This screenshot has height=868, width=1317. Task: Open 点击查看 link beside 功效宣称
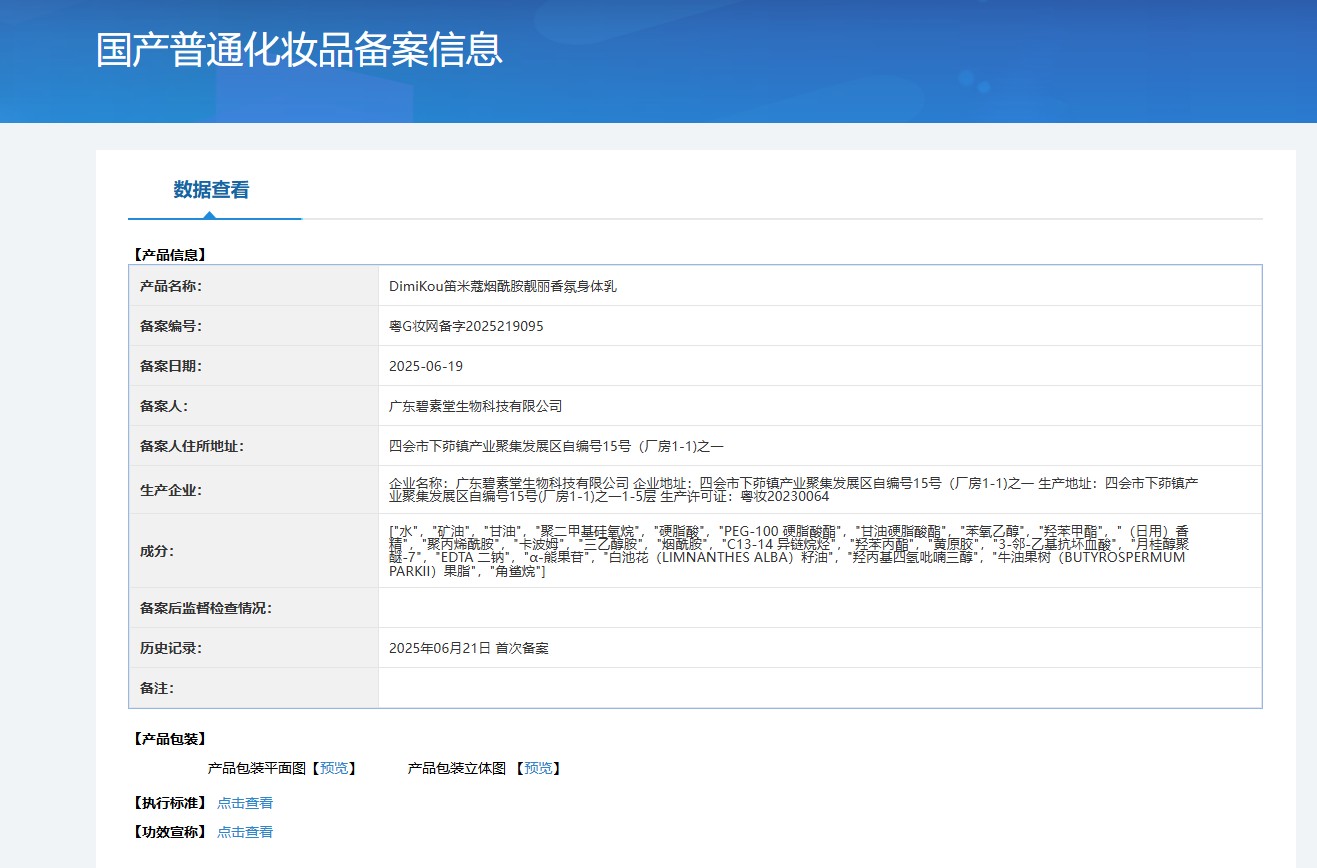click(x=245, y=832)
